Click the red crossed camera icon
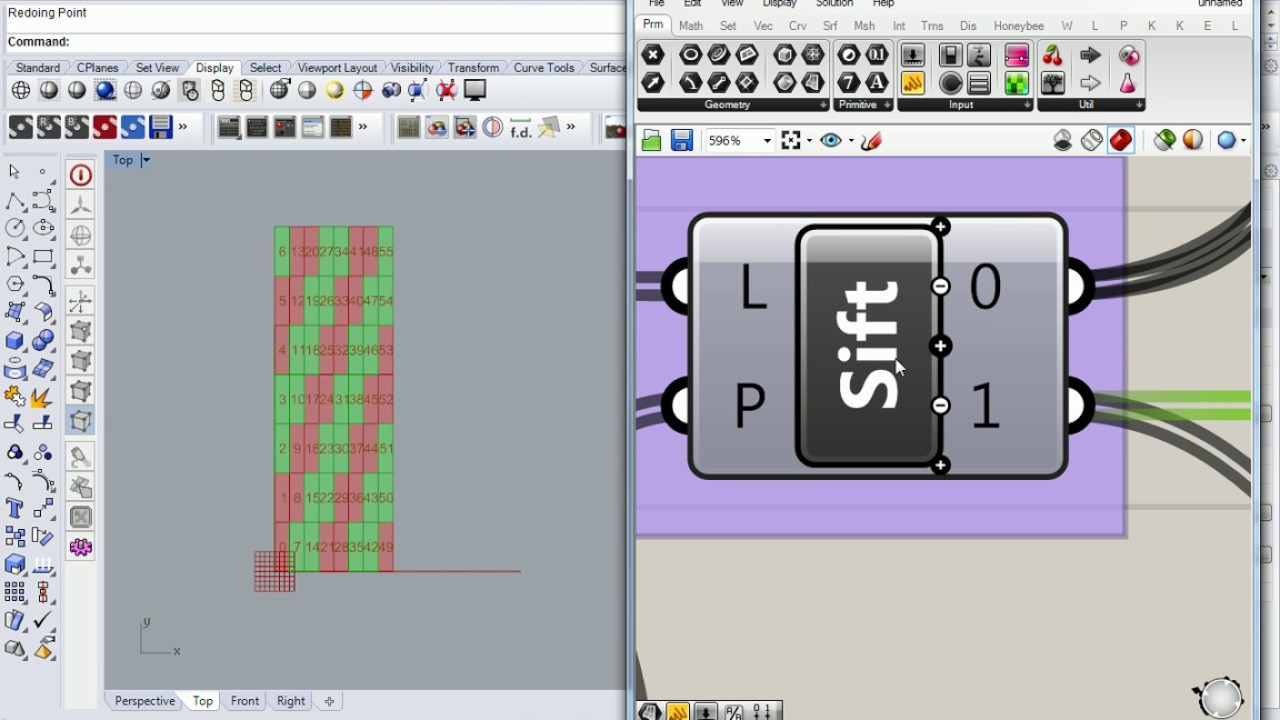This screenshot has height=720, width=1280. click(447, 91)
